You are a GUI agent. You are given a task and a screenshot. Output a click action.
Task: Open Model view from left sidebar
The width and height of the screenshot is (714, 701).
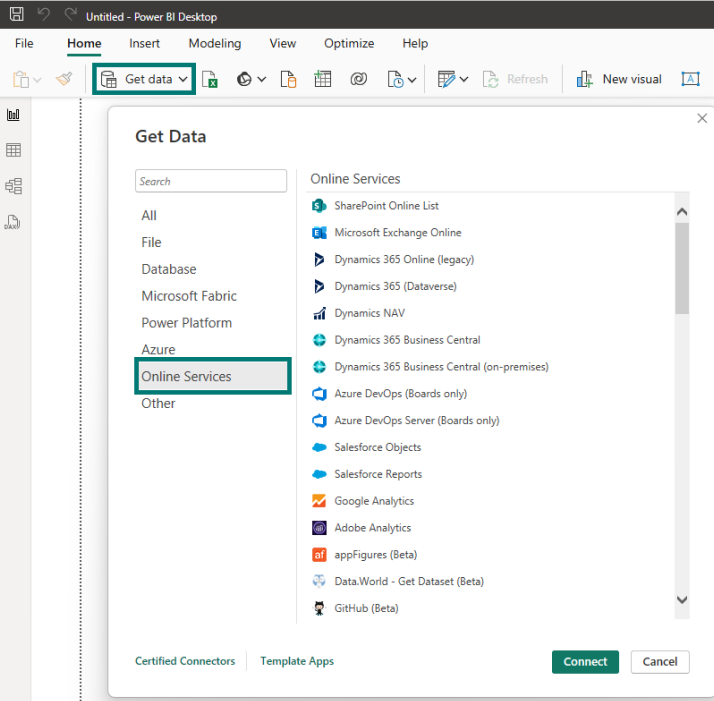pos(13,186)
